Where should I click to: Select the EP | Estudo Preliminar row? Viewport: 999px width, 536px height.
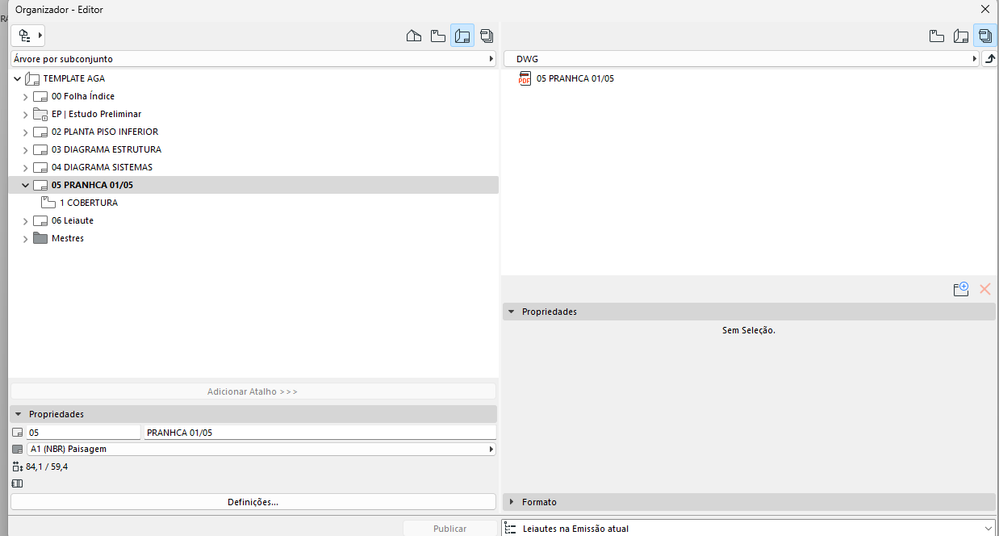coord(253,114)
